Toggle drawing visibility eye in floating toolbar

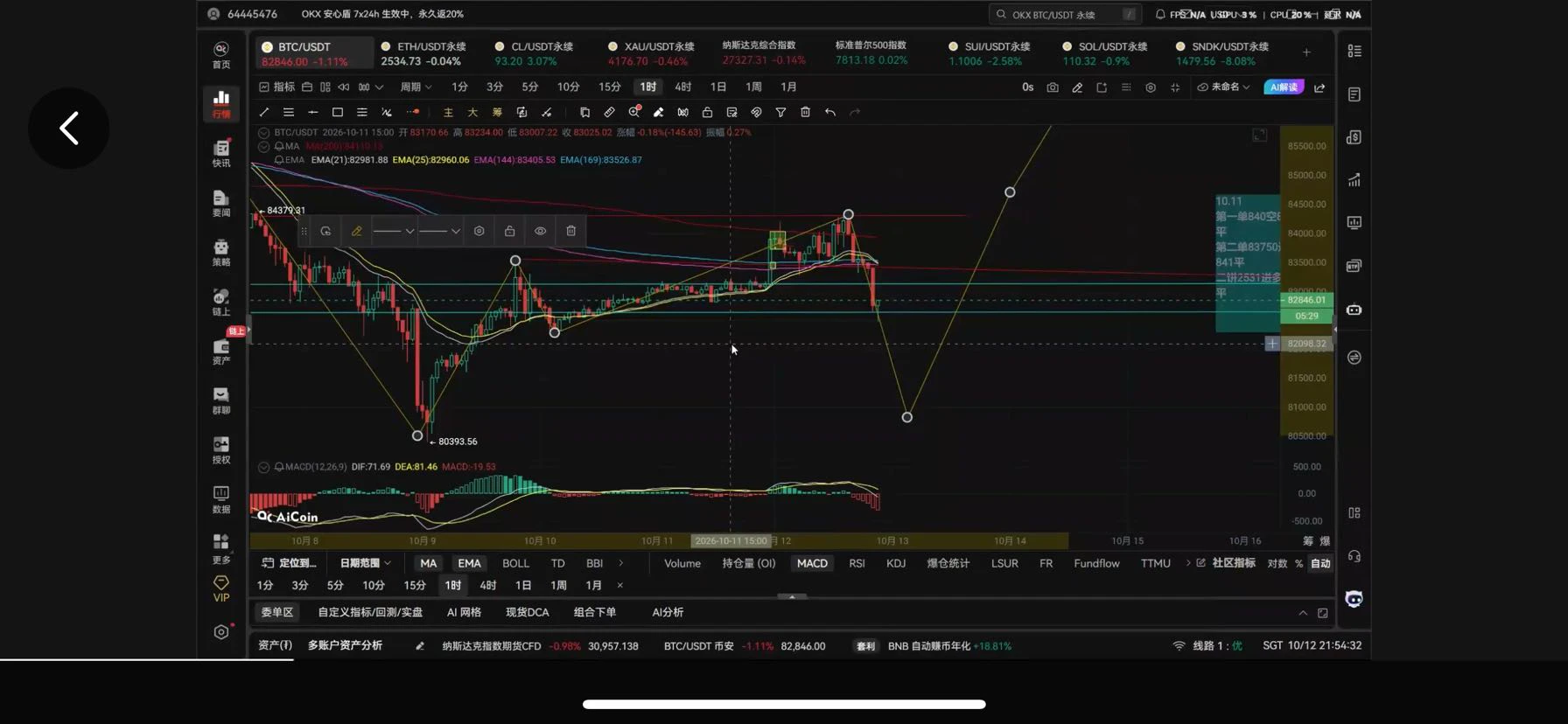[x=541, y=231]
